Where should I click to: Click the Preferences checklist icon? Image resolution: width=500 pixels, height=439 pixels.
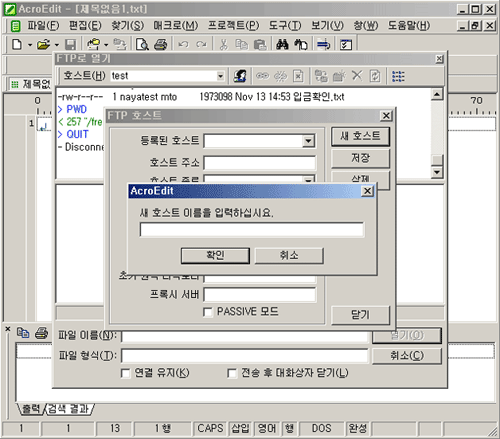pos(346,44)
